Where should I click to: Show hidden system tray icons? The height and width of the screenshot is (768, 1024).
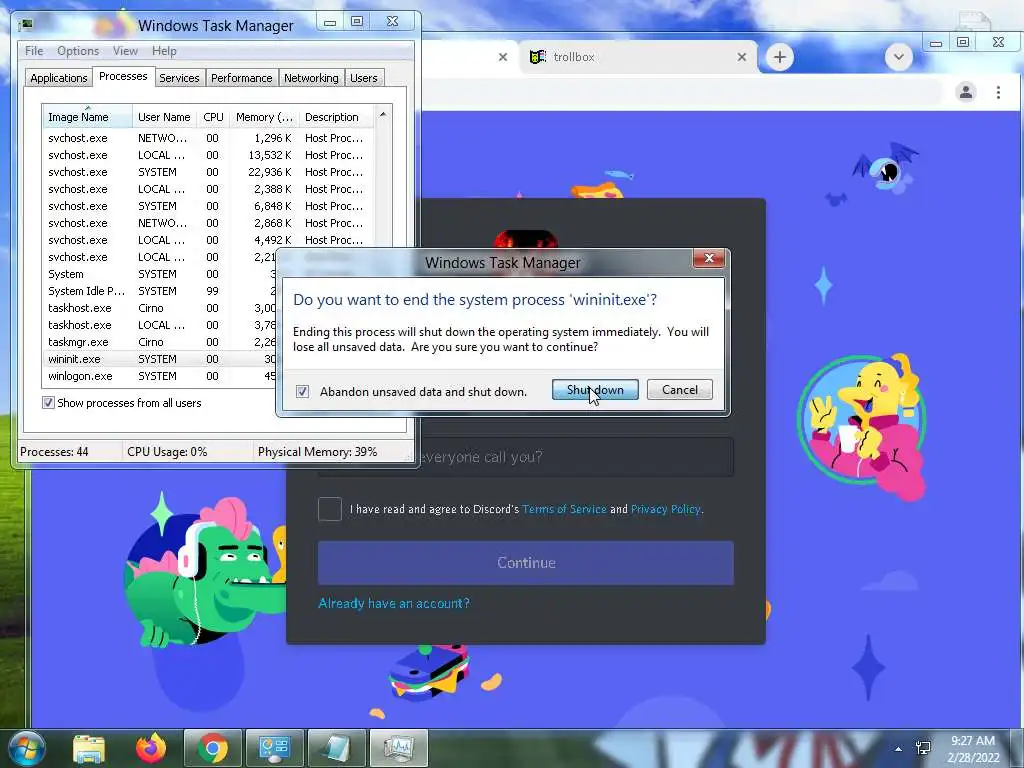click(x=899, y=749)
